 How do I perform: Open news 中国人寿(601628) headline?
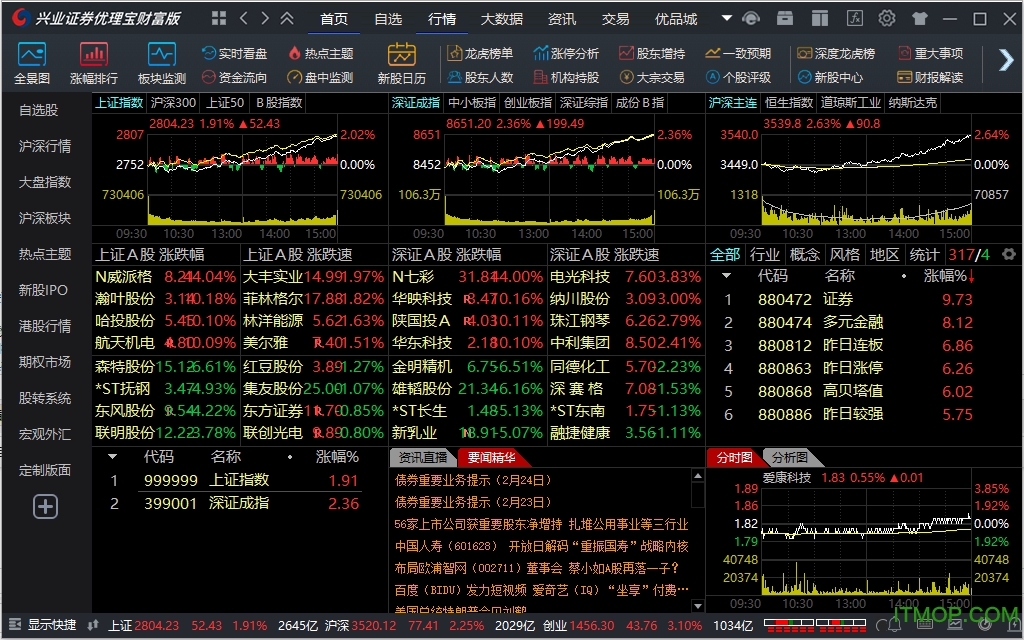pos(541,546)
